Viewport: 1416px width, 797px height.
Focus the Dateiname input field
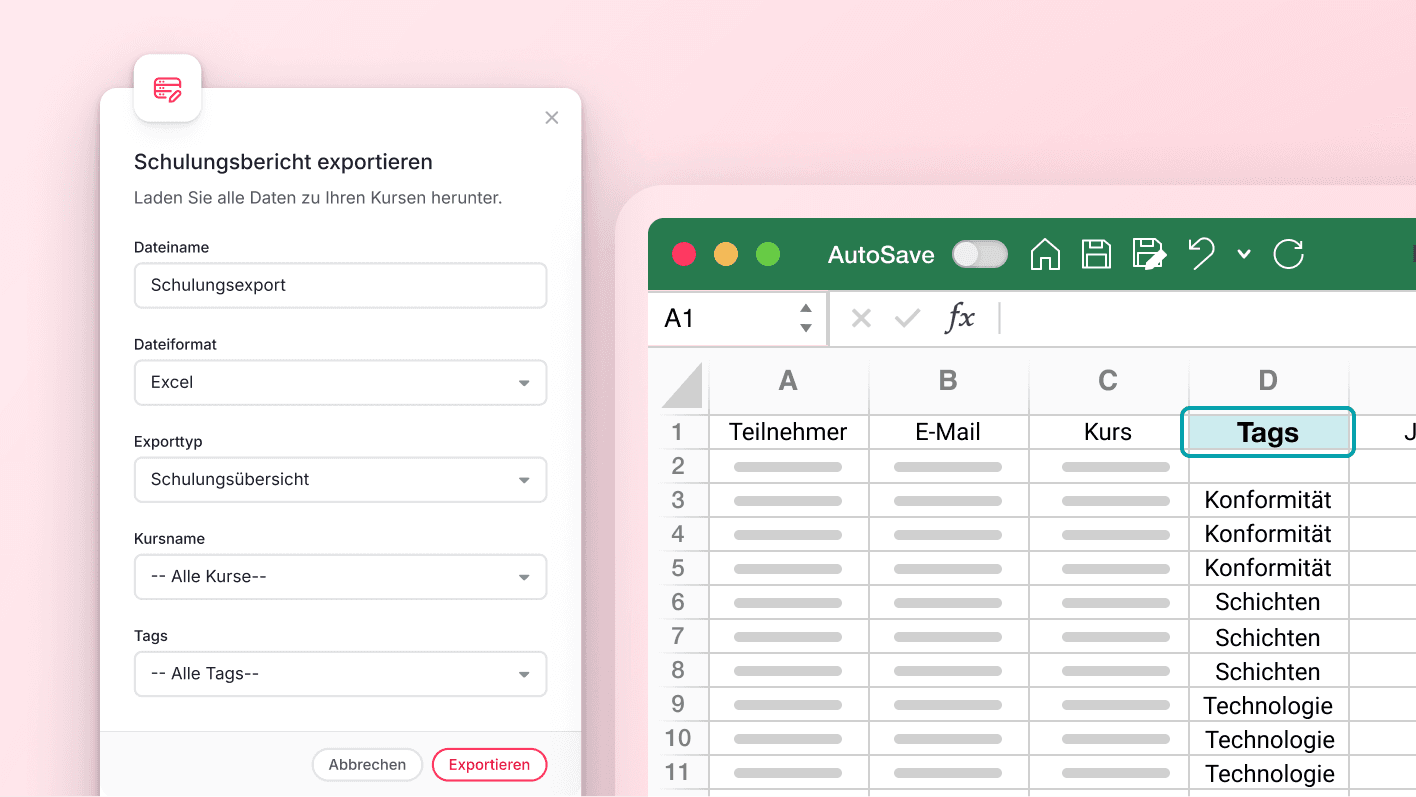click(x=340, y=285)
